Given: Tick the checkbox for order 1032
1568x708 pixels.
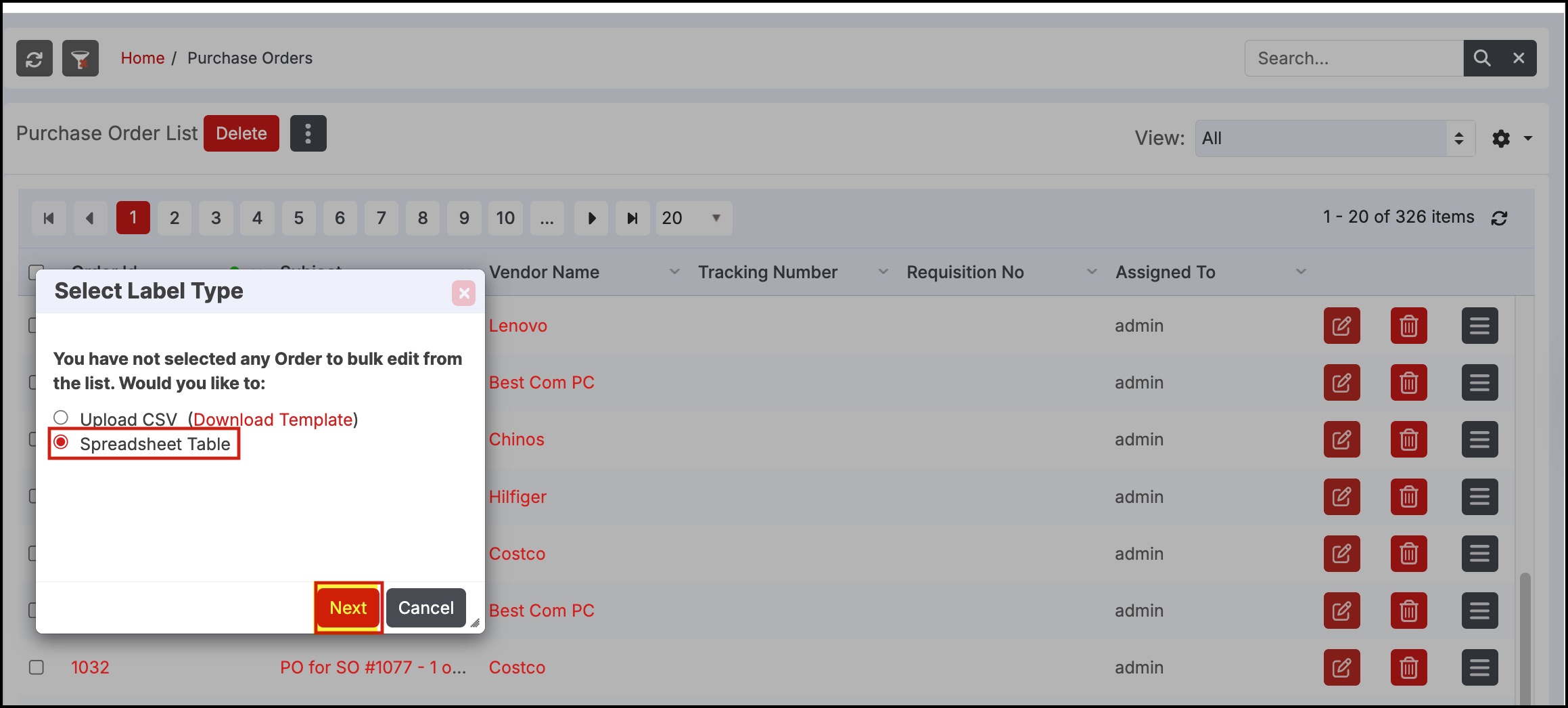Looking at the screenshot, I should click(x=37, y=667).
